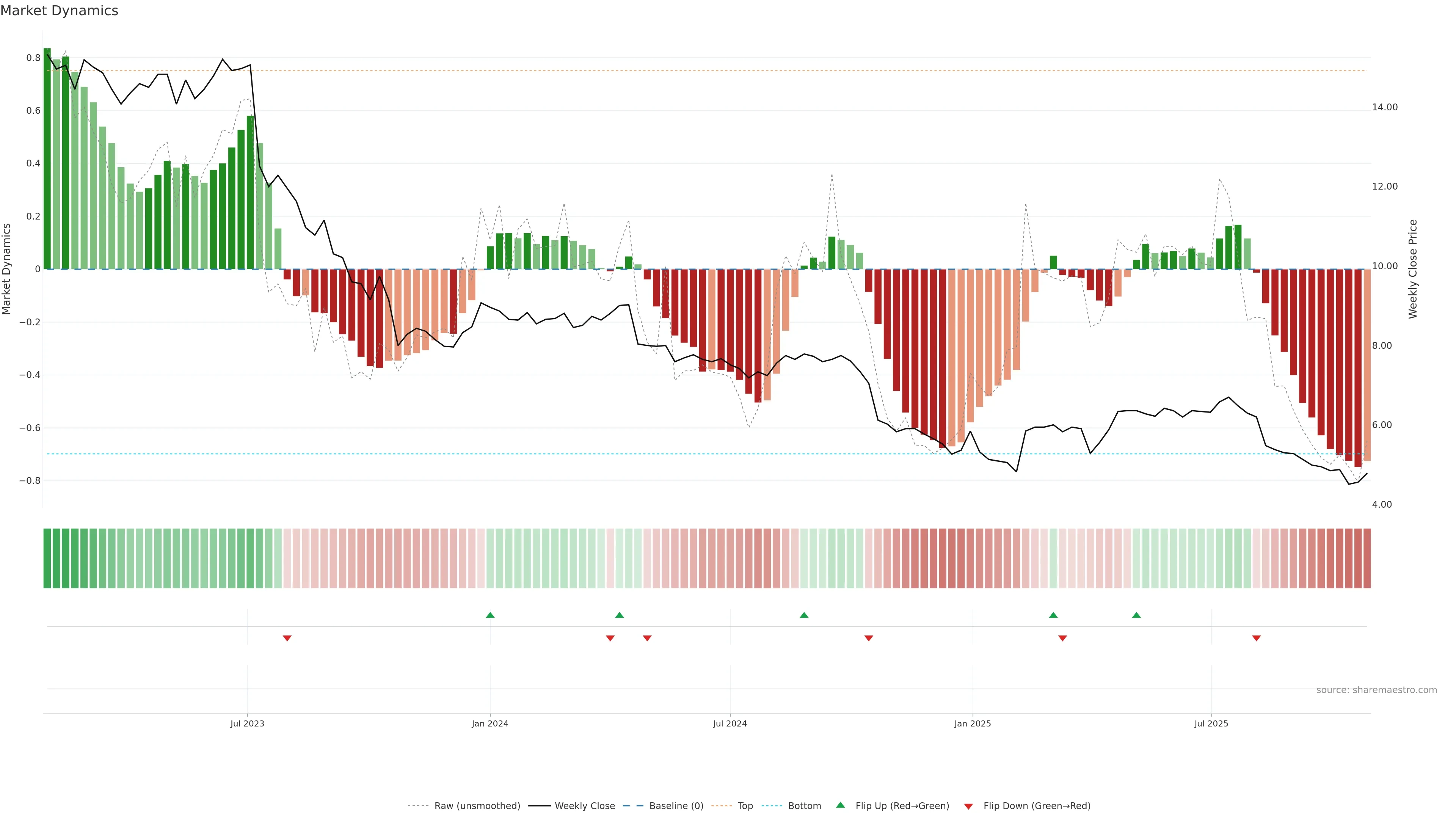Click the last green flip-up marker before Jul 2025
The width and height of the screenshot is (1456, 819).
click(1136, 615)
